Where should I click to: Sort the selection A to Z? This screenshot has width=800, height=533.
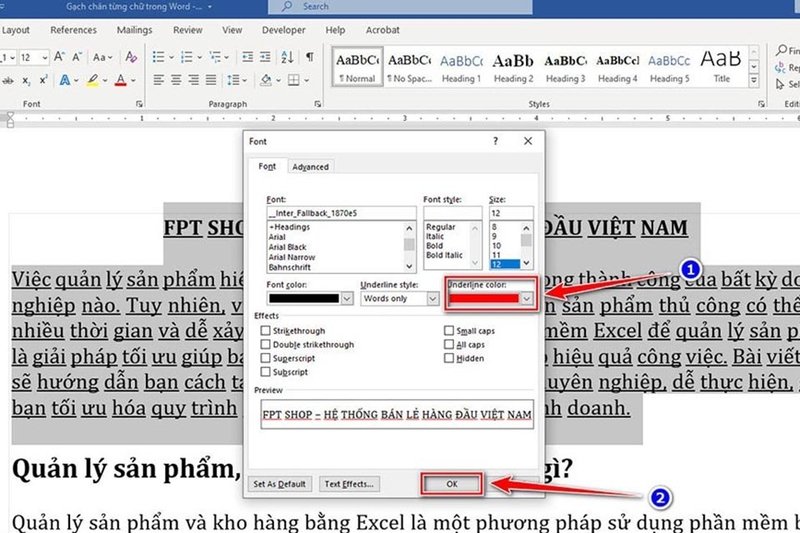pyautogui.click(x=287, y=57)
